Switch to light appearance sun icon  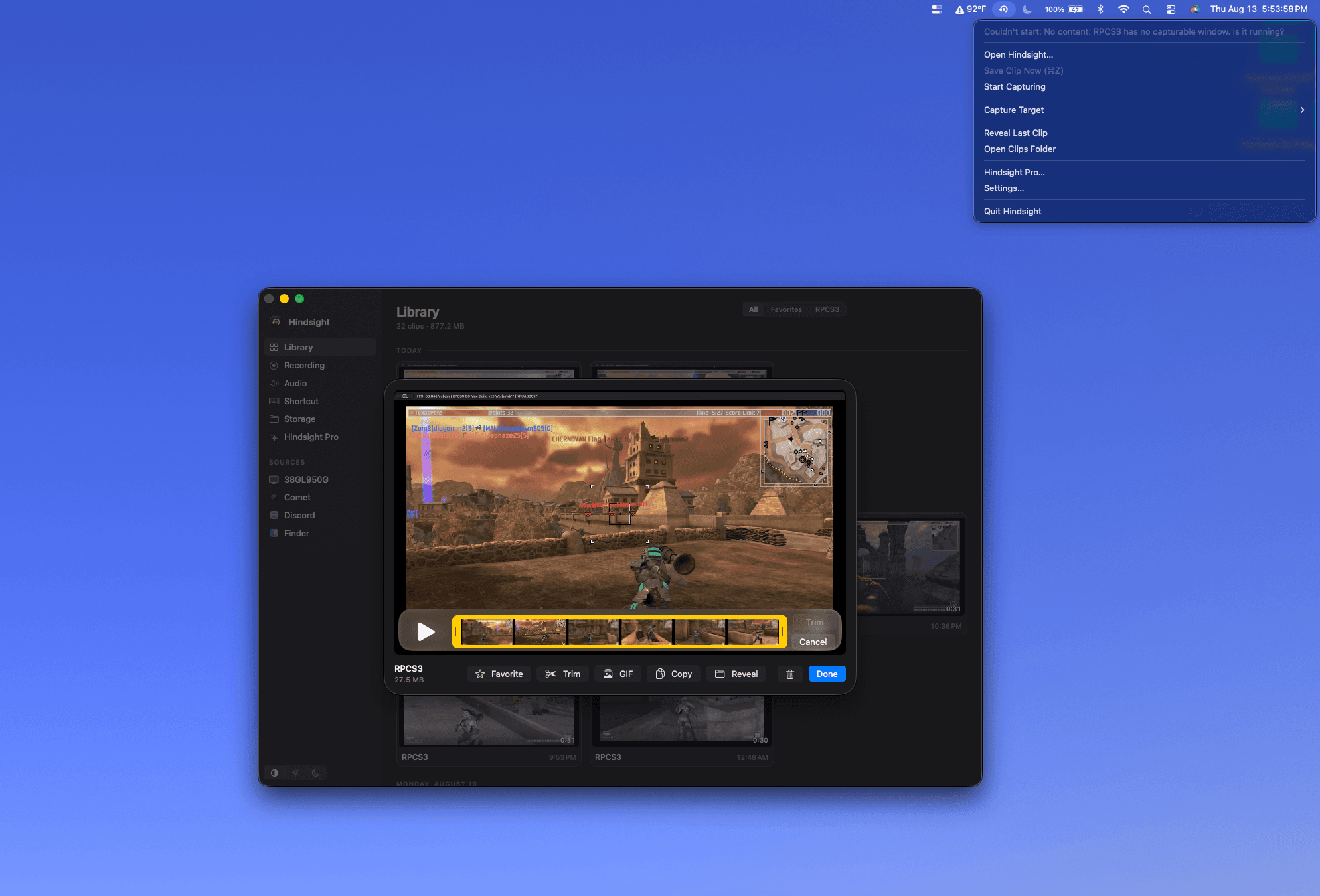click(x=295, y=773)
